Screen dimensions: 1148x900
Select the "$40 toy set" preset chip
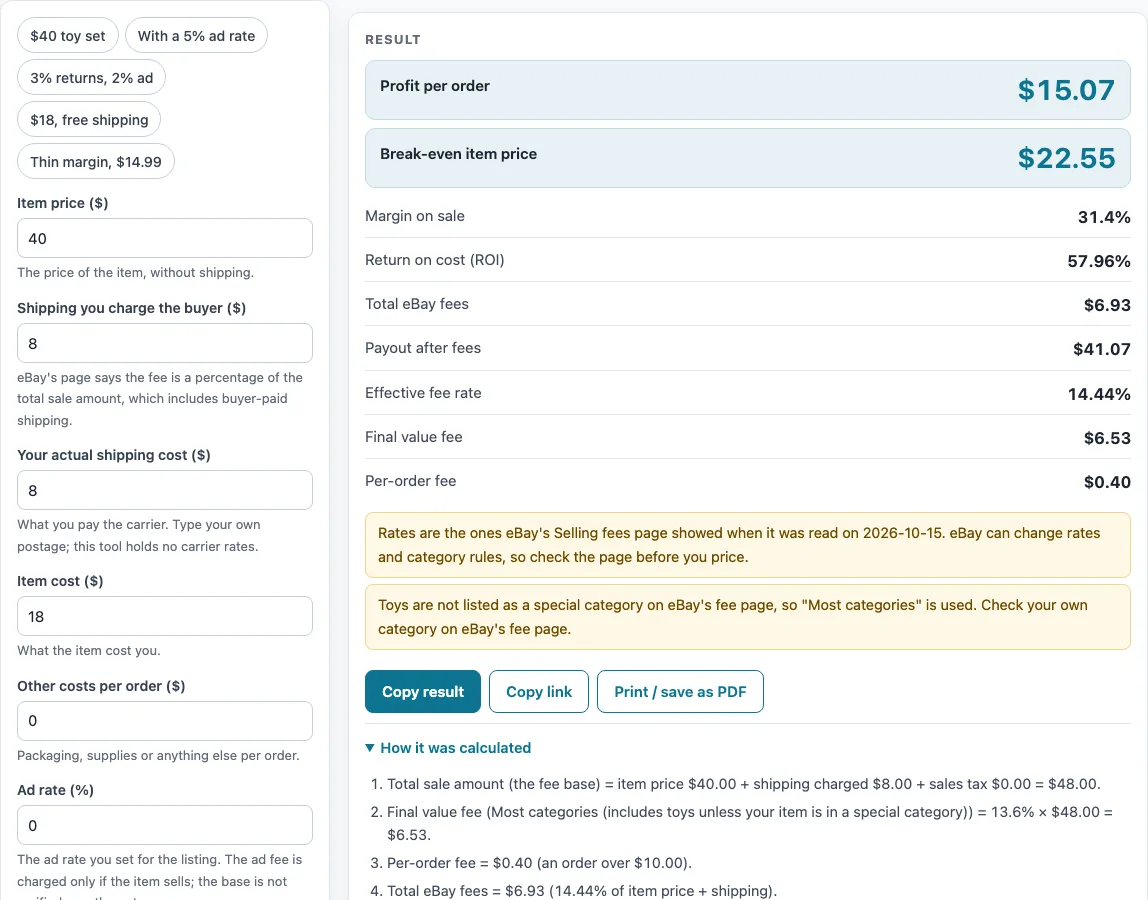67,36
